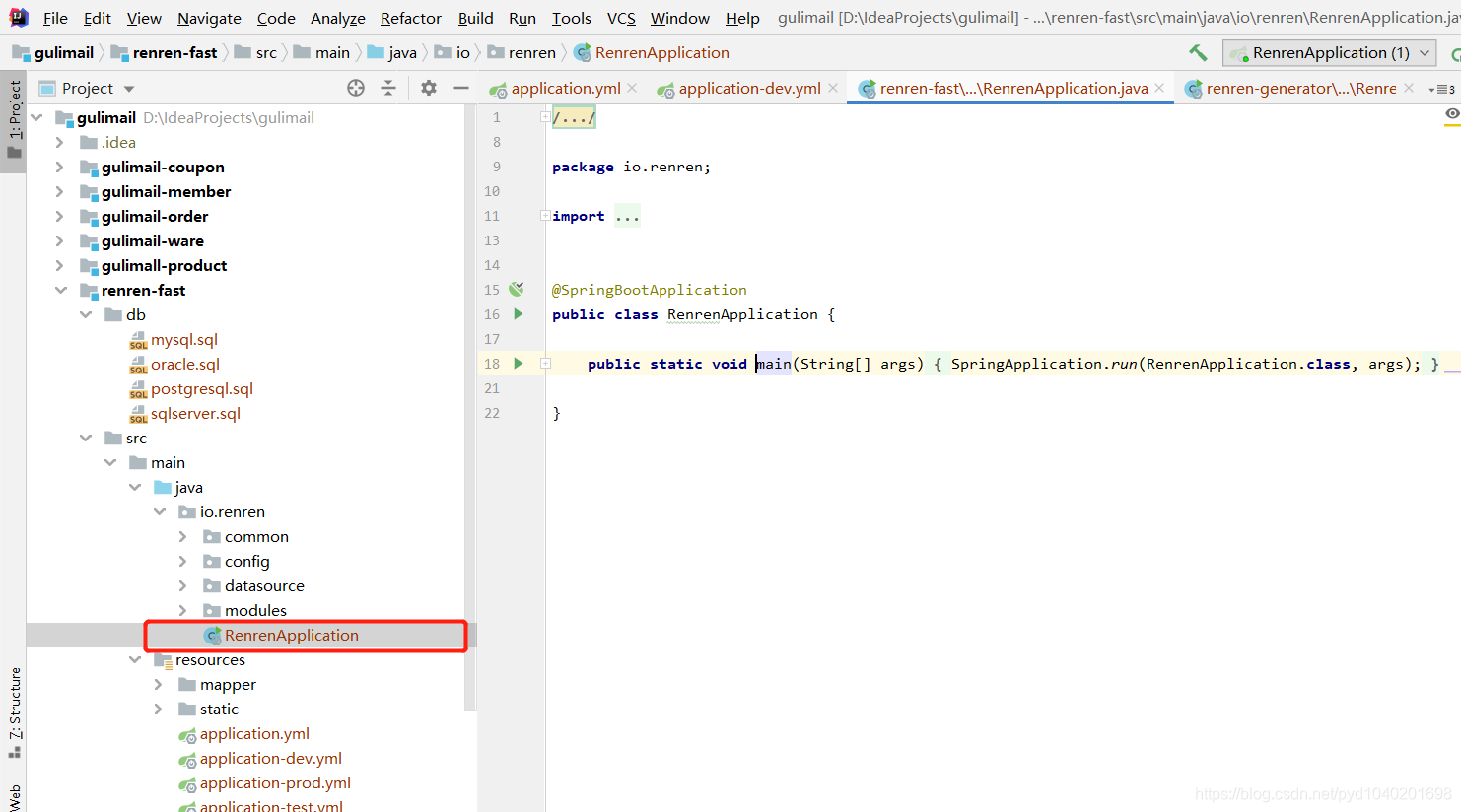
Task: Expand the gulimall-product module
Action: coord(60,265)
